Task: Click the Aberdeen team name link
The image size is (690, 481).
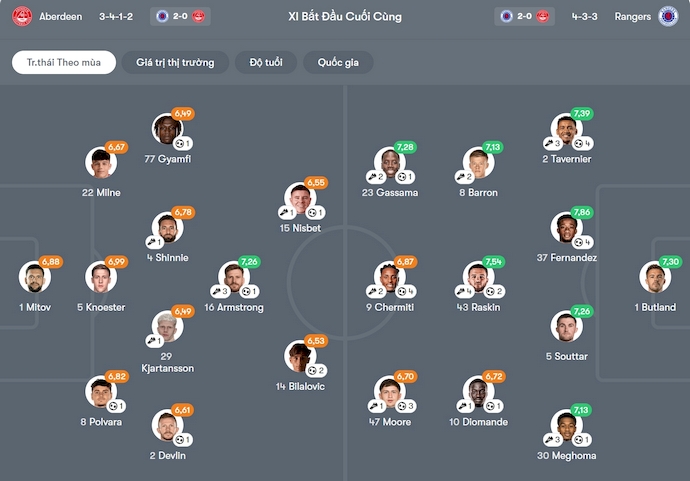Action: pyautogui.click(x=61, y=17)
